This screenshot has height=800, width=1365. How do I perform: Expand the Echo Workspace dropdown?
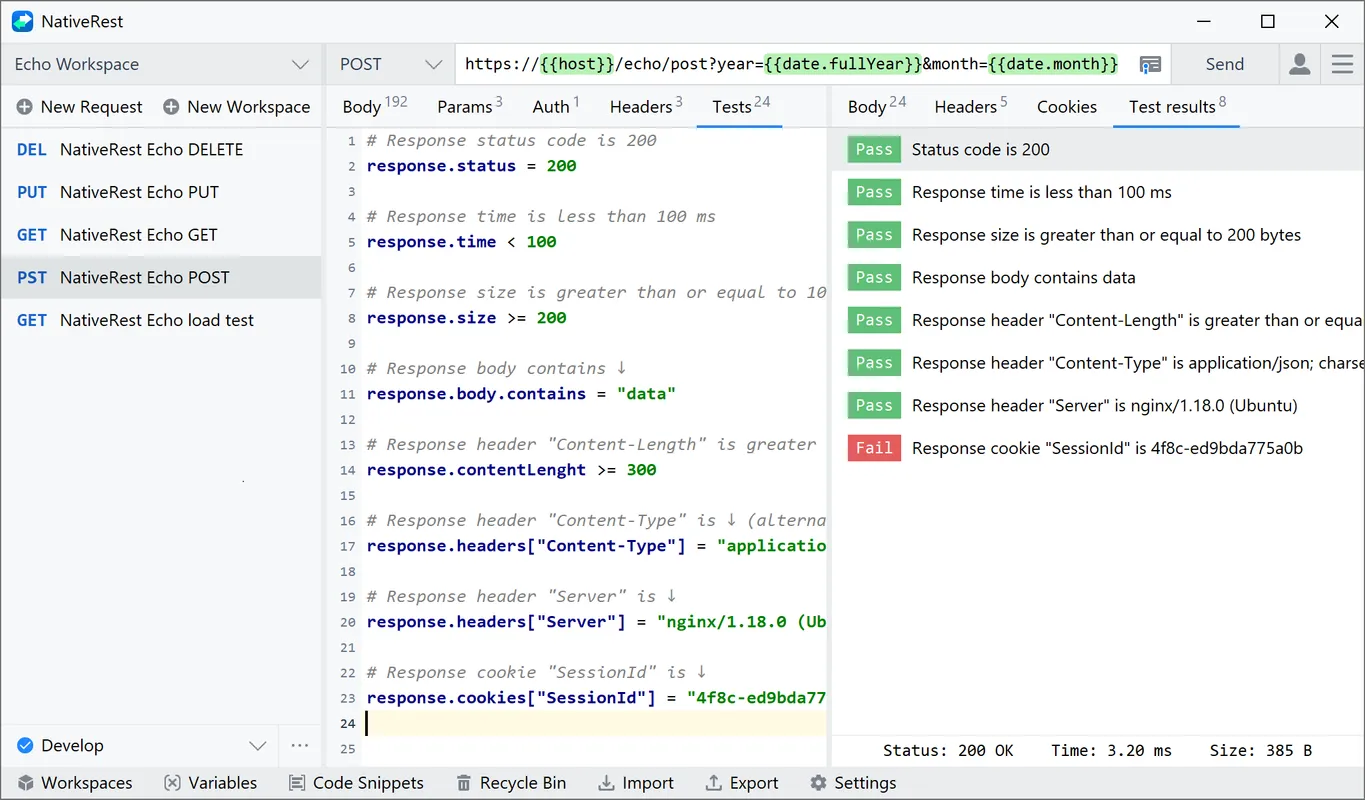tap(300, 64)
